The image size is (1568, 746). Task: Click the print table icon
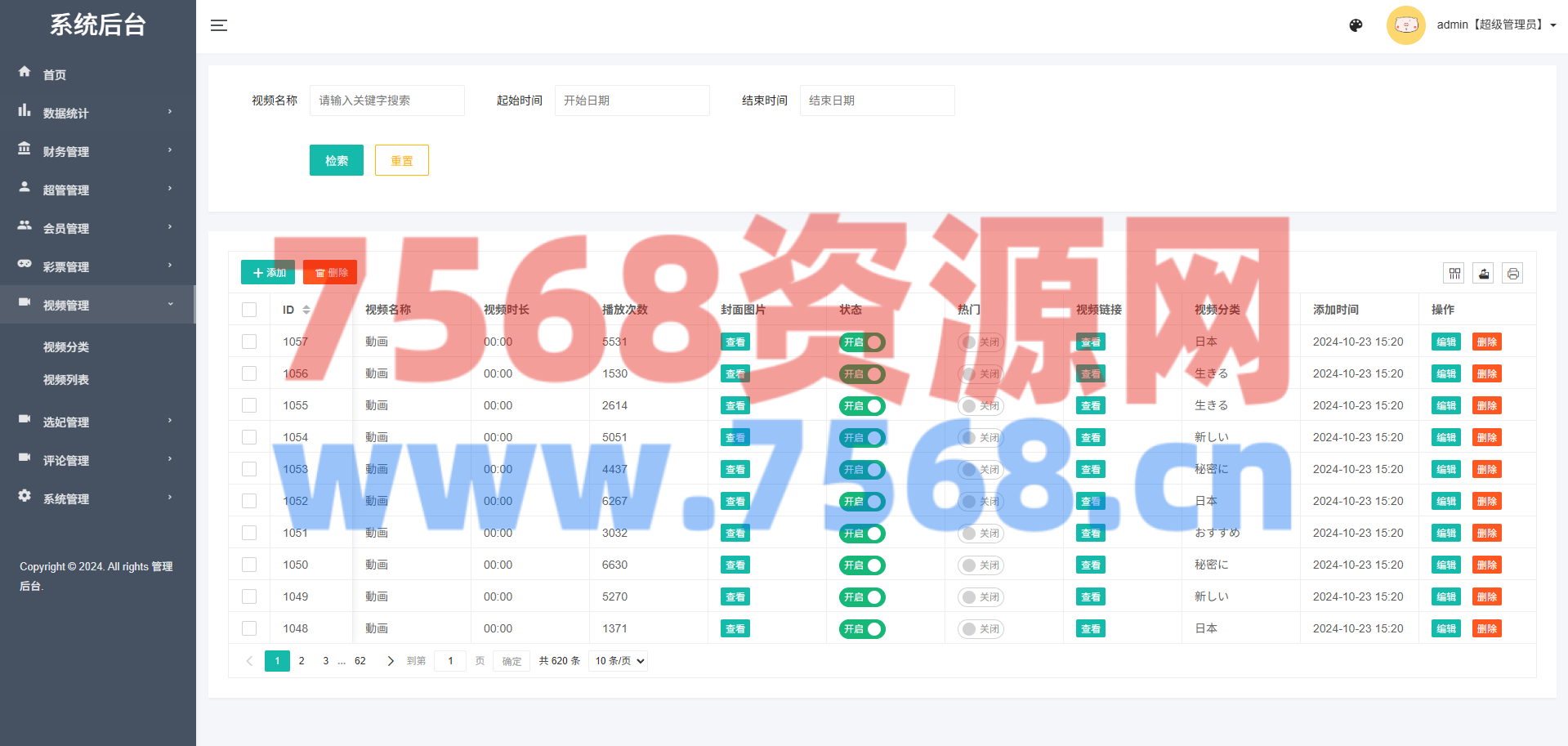point(1512,274)
